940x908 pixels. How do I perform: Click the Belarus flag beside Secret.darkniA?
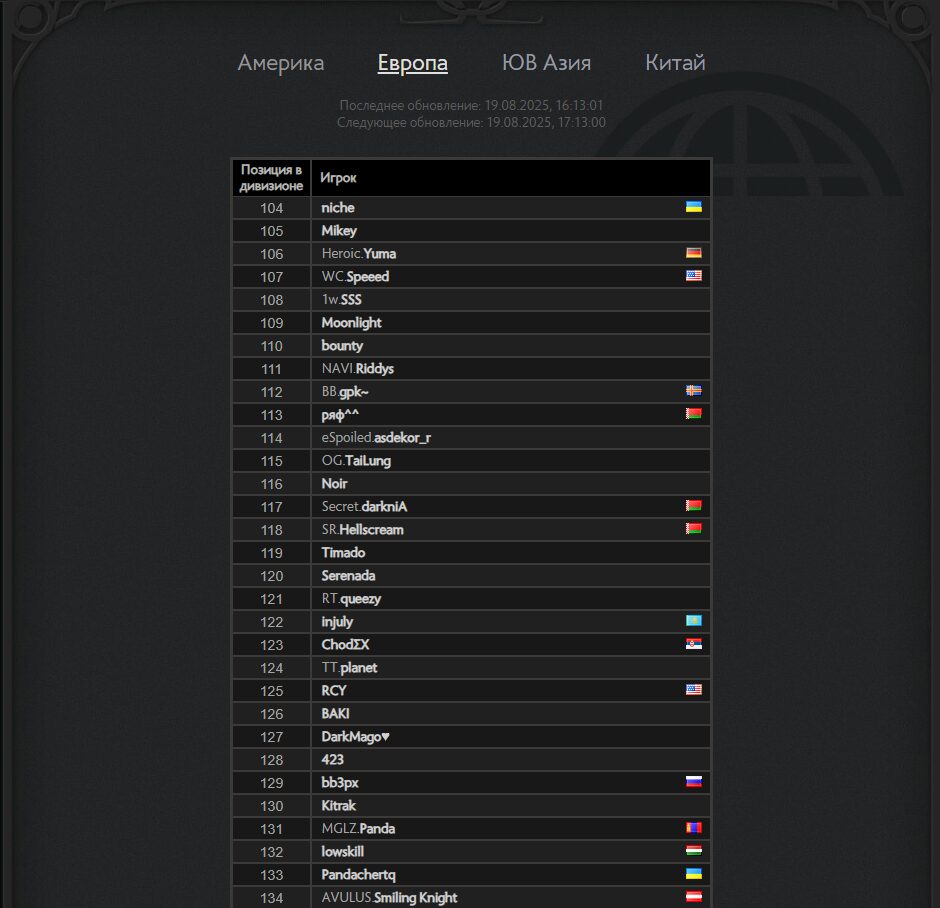[x=694, y=506]
